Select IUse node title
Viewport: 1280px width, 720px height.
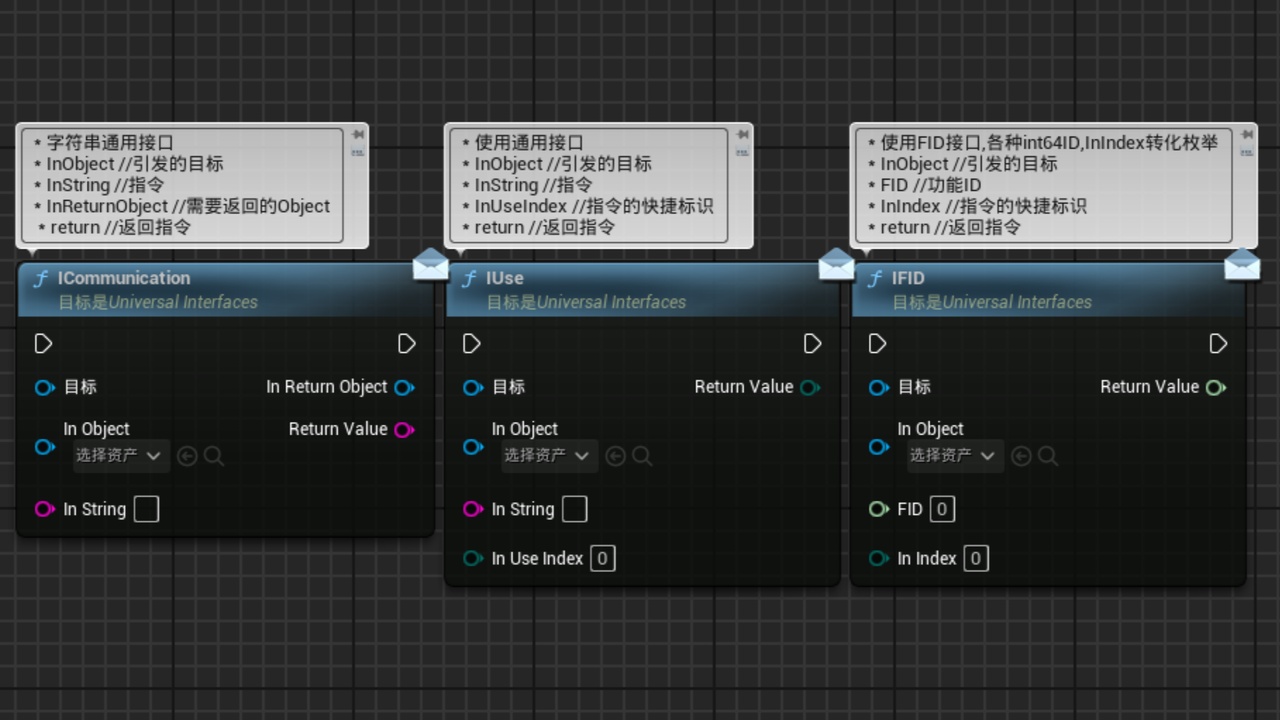505,278
